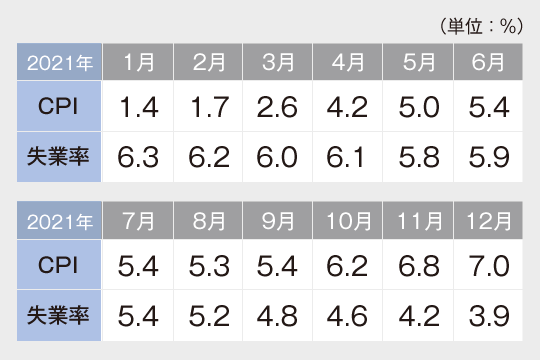540x360 pixels.
Task: Click the 7月 column header
Action: pos(138,220)
